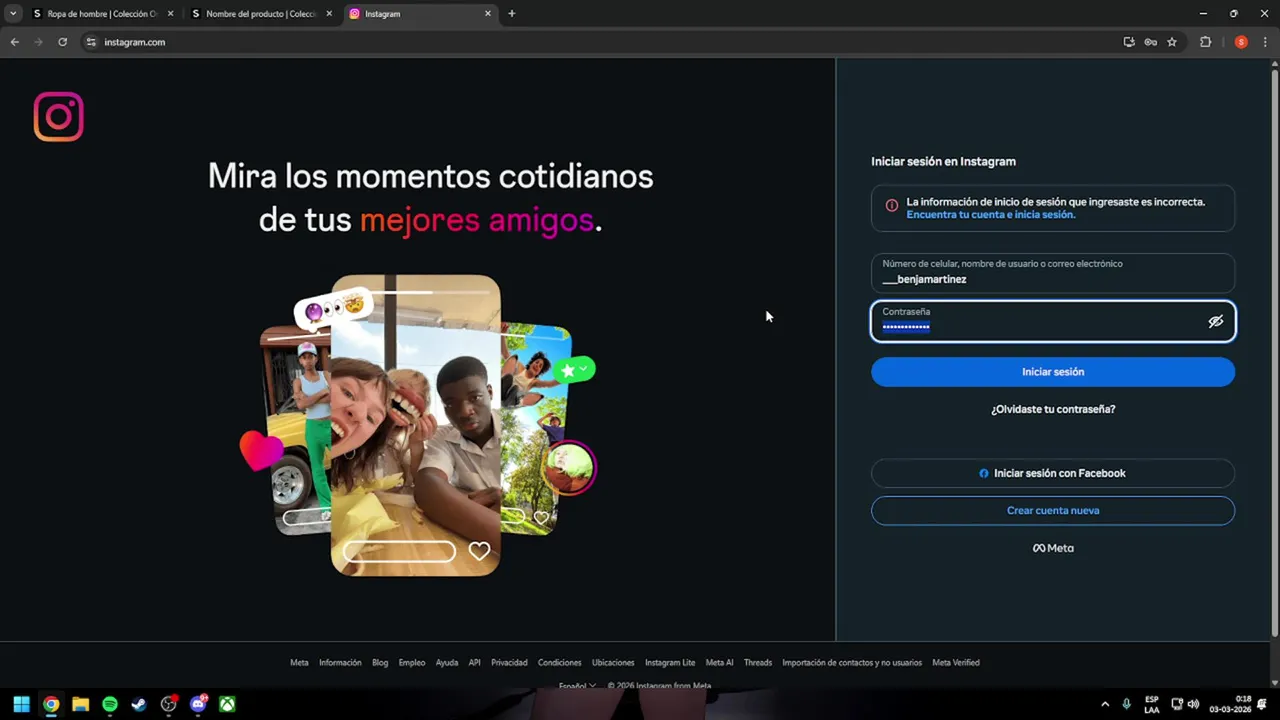Open Condiciones footer link

[x=559, y=663]
